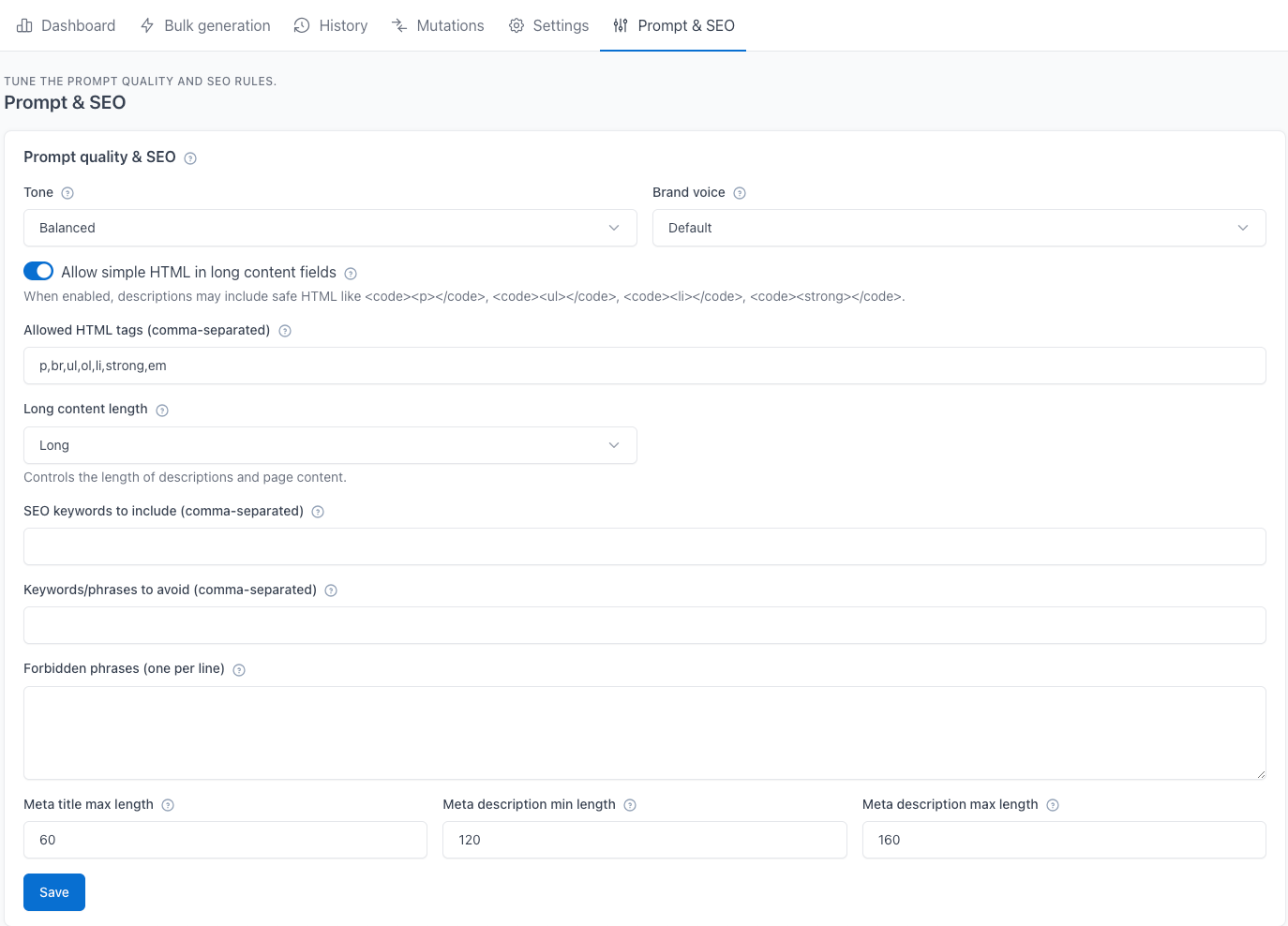Open the Long content length dropdown

coord(330,445)
